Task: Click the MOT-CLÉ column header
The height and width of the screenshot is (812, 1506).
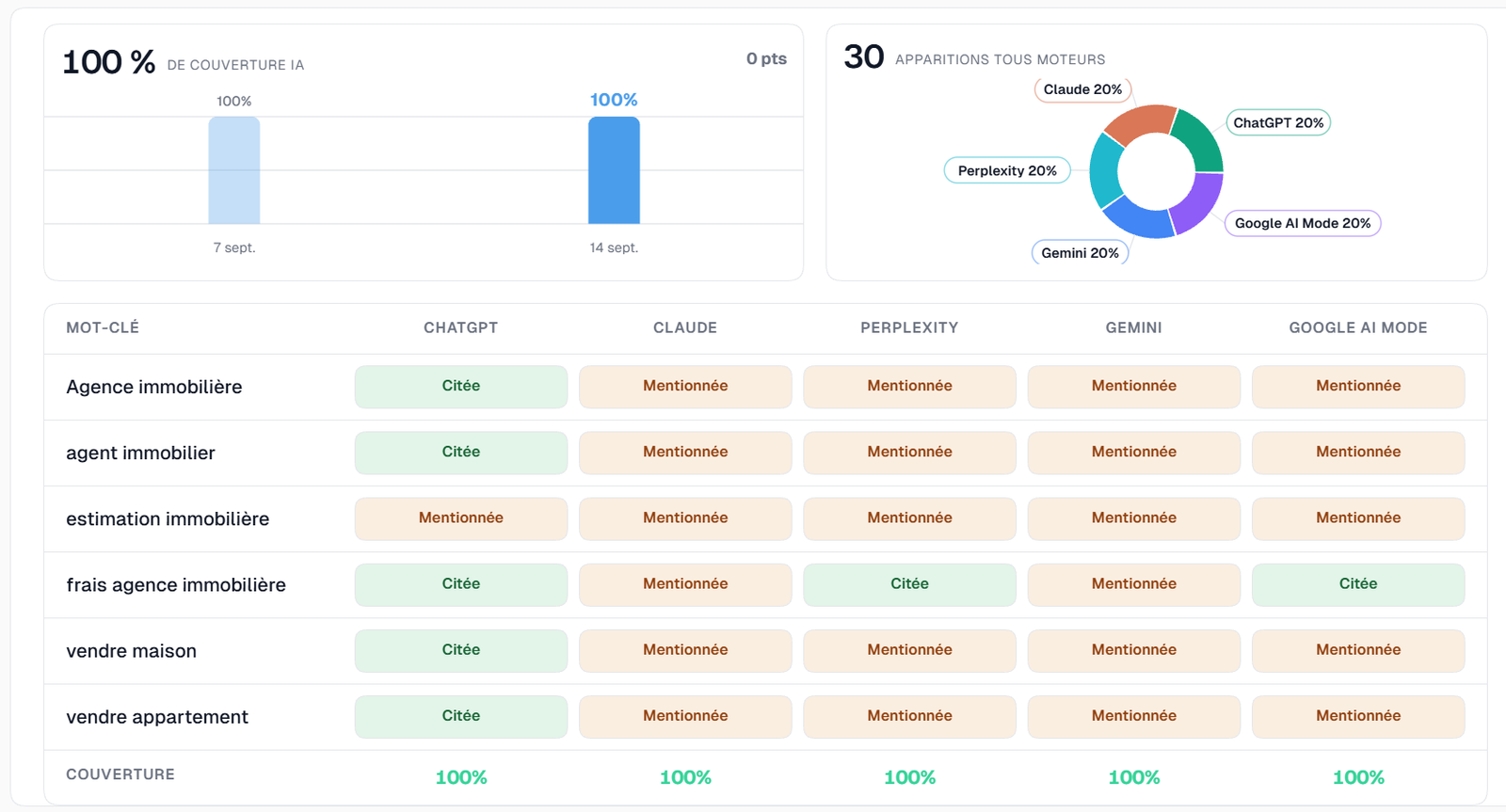Action: coord(103,327)
